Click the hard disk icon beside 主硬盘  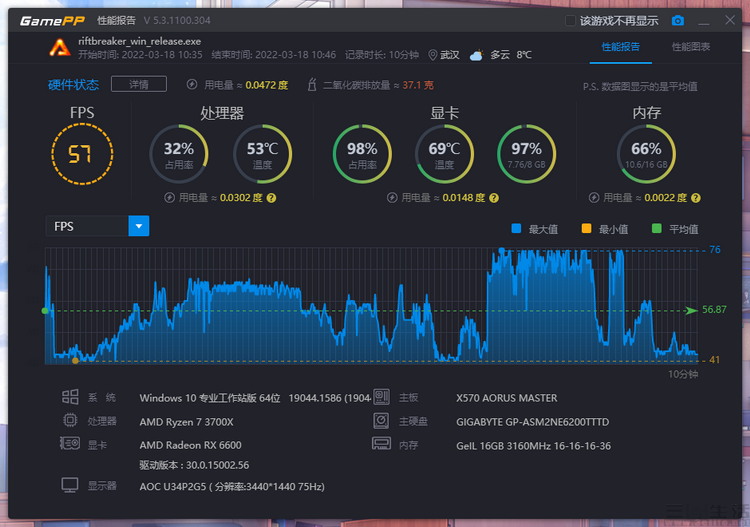(381, 420)
